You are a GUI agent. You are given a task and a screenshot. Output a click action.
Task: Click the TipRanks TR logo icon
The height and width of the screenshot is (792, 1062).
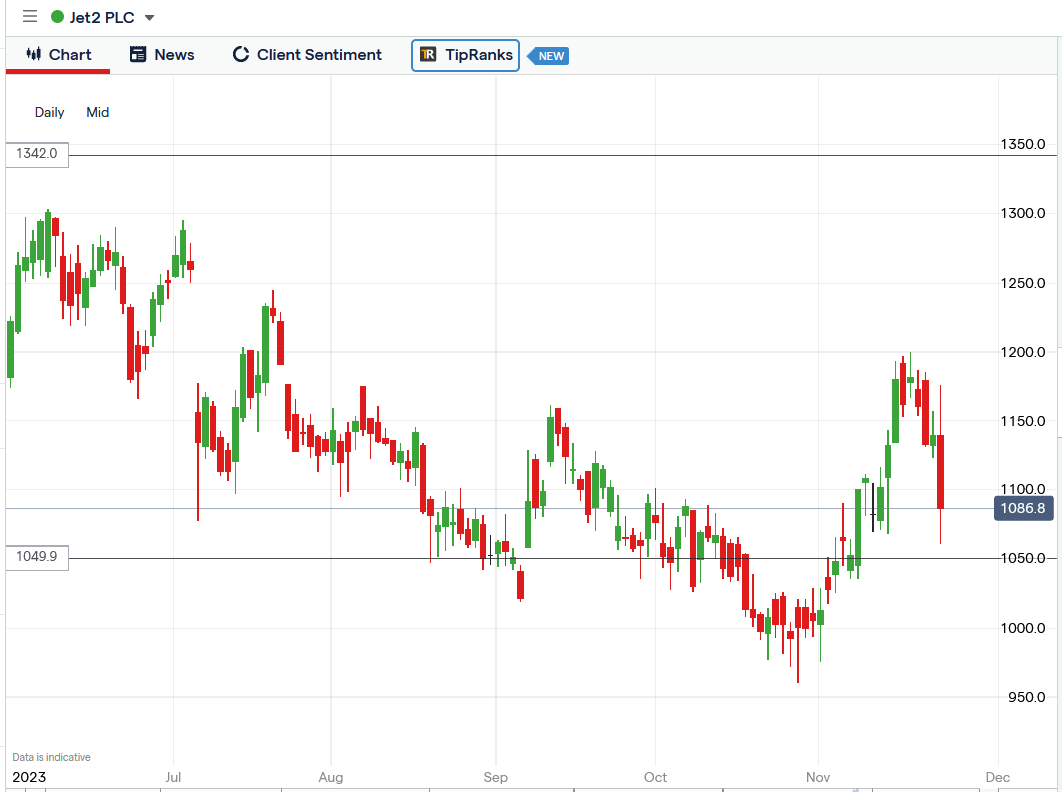pyautogui.click(x=428, y=54)
